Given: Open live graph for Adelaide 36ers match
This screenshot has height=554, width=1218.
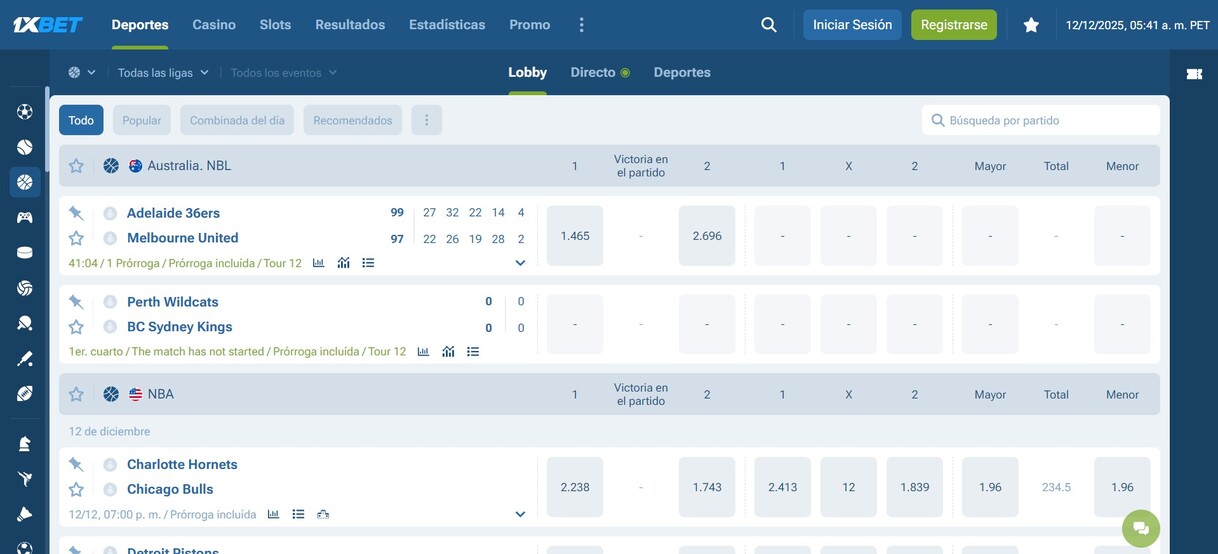Looking at the screenshot, I should point(343,263).
